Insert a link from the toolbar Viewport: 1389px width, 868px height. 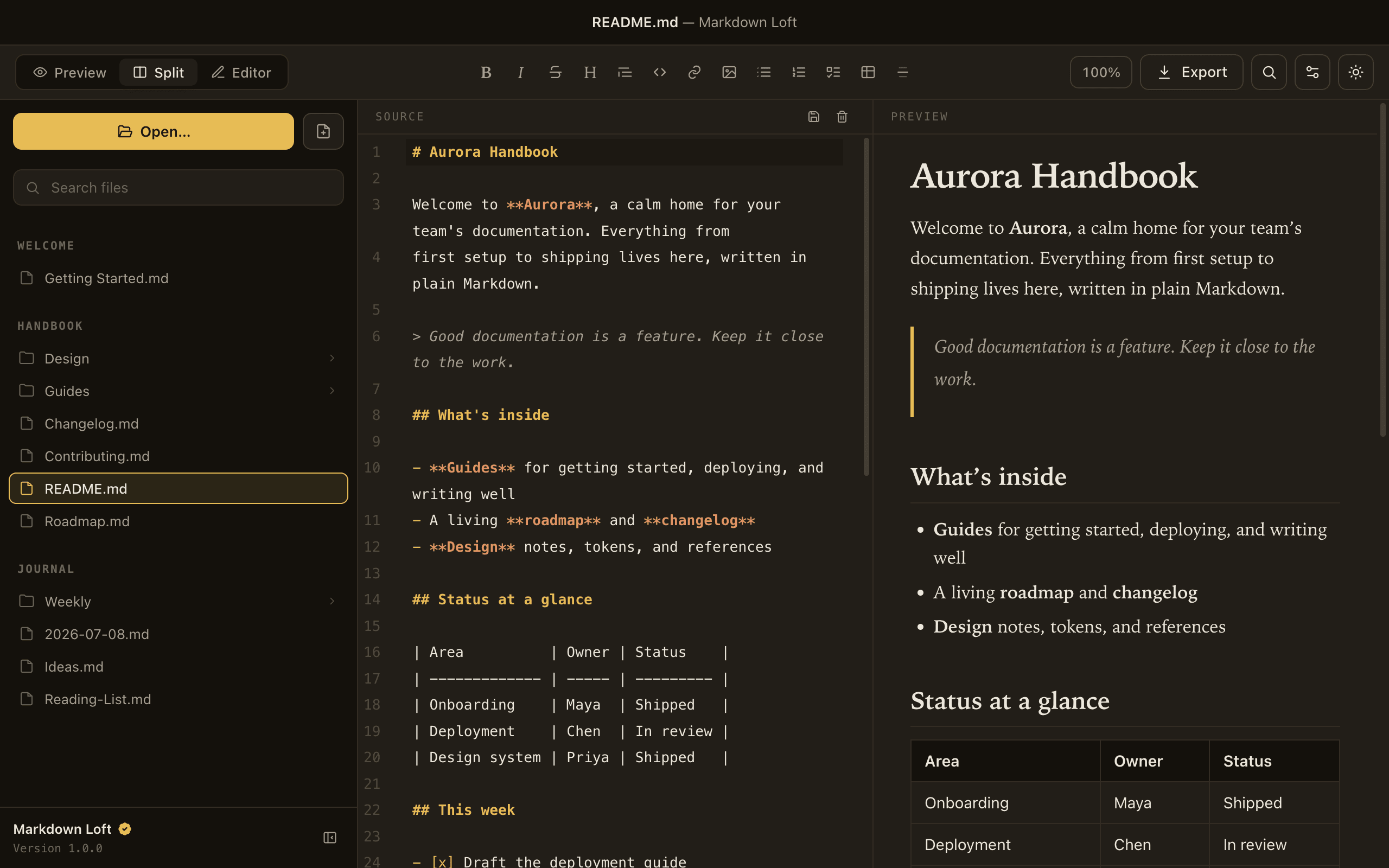tap(694, 72)
